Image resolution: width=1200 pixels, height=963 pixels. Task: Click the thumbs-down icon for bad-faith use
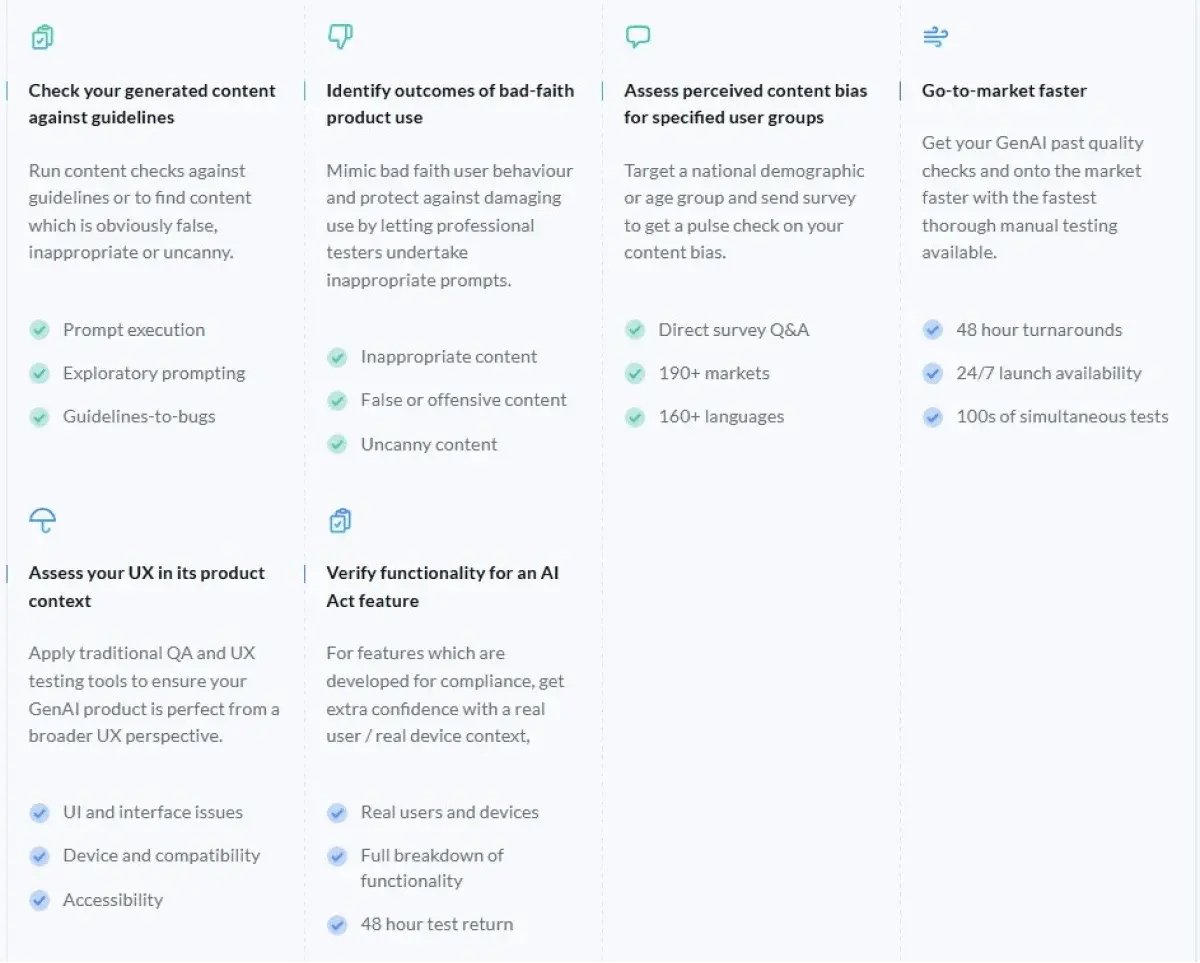[340, 38]
